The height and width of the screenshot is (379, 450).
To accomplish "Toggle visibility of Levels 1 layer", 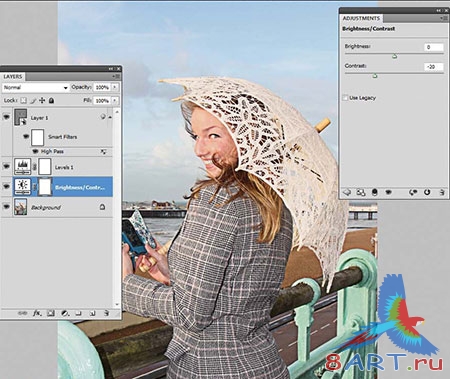I will point(6,166).
